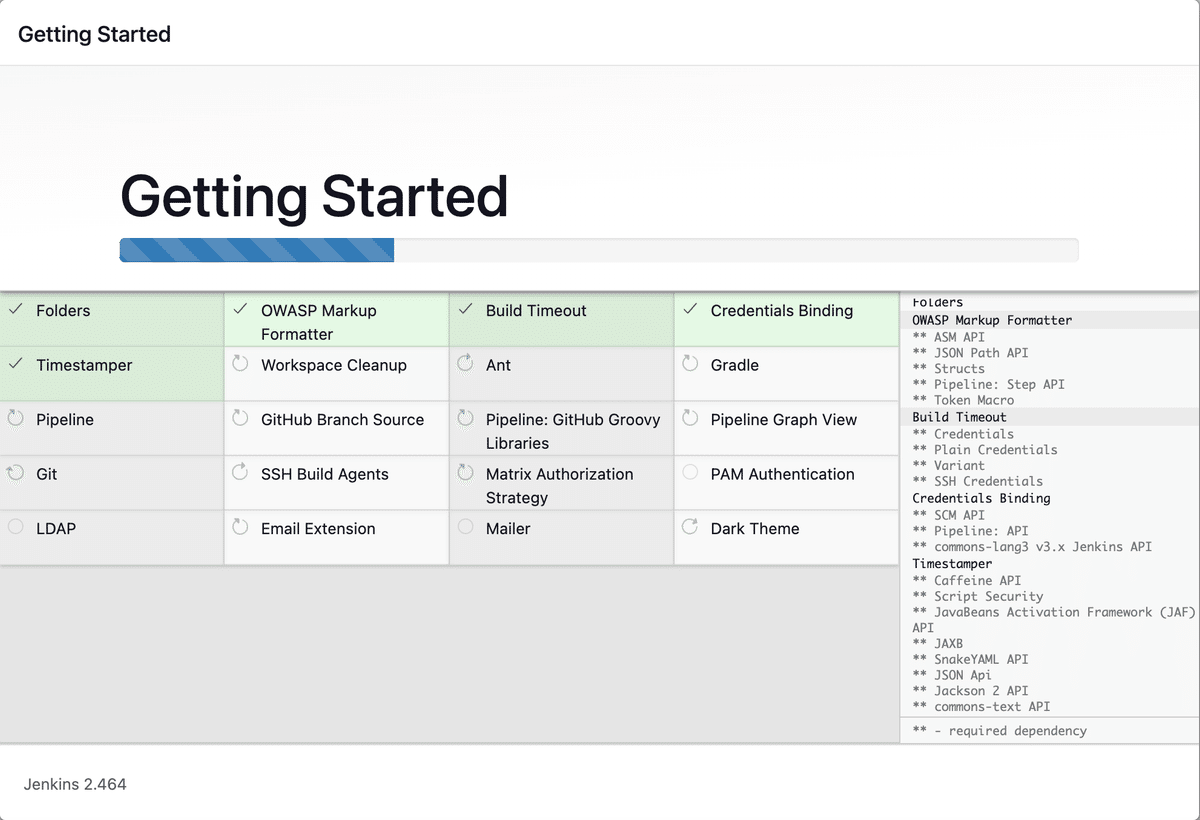Click the 'Ant' plugin name
Image resolution: width=1200 pixels, height=820 pixels.
[x=498, y=365]
